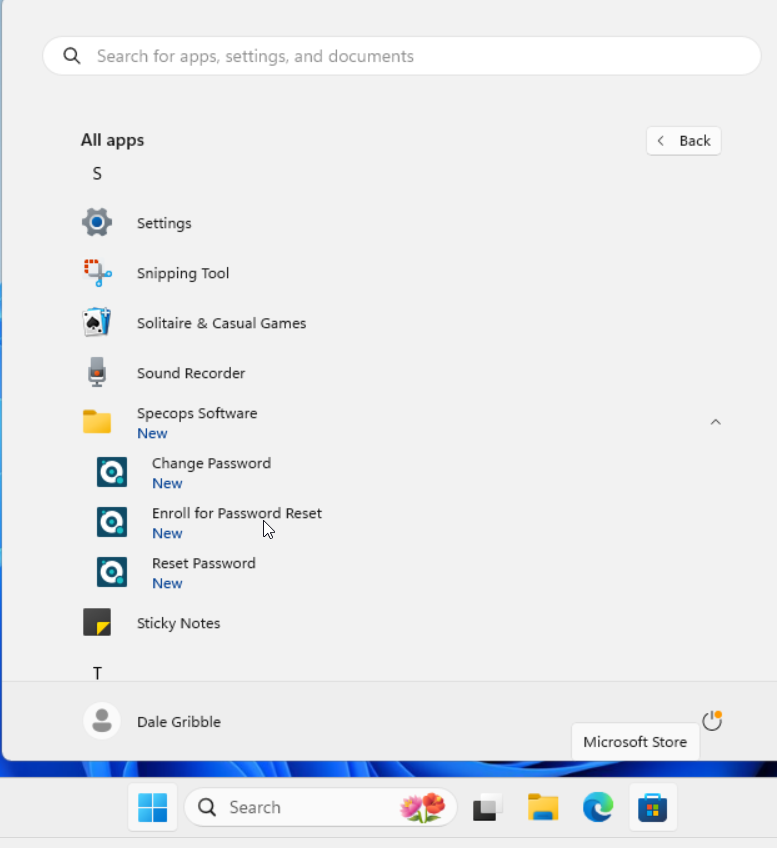Select the letter T section header
The height and width of the screenshot is (848, 777).
[x=97, y=673]
